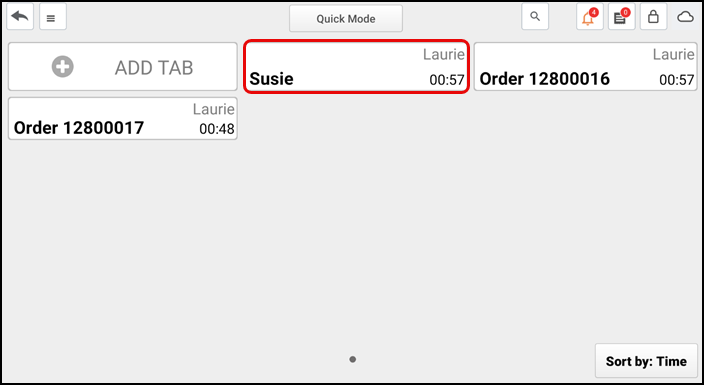Screen dimensions: 704x385
Task: Open the Susie tab
Action: 357,66
